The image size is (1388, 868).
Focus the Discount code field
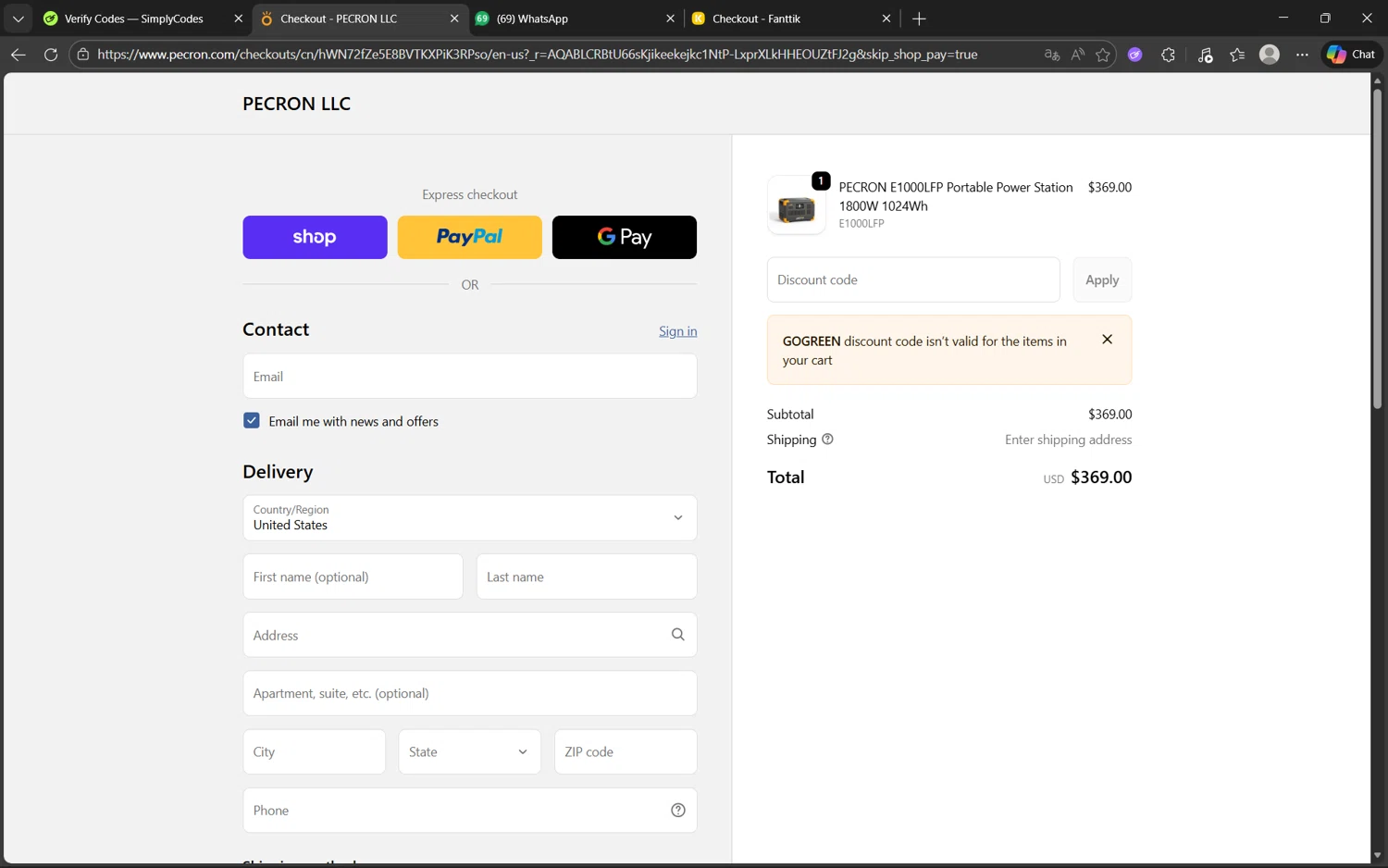click(913, 279)
